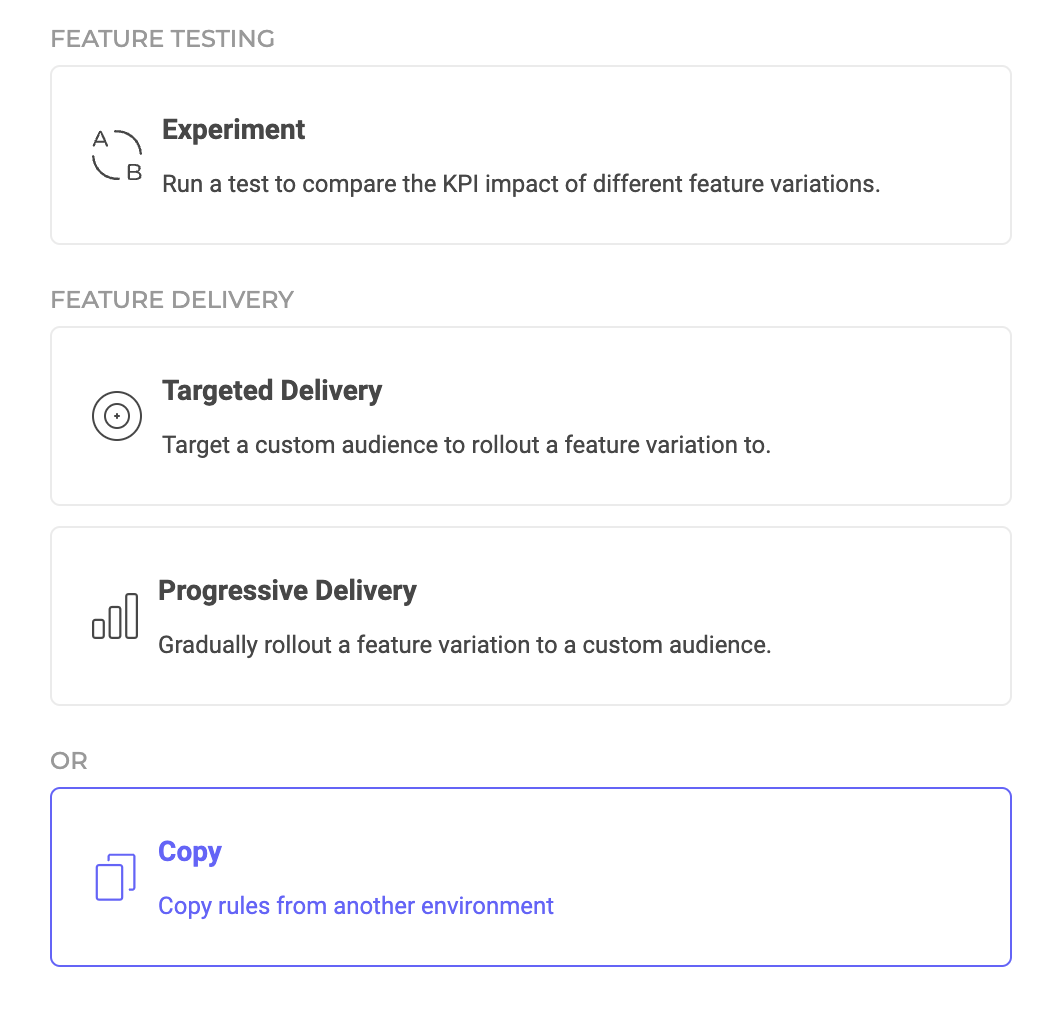
Task: Choose the Targeted Delivery title
Action: click(272, 390)
